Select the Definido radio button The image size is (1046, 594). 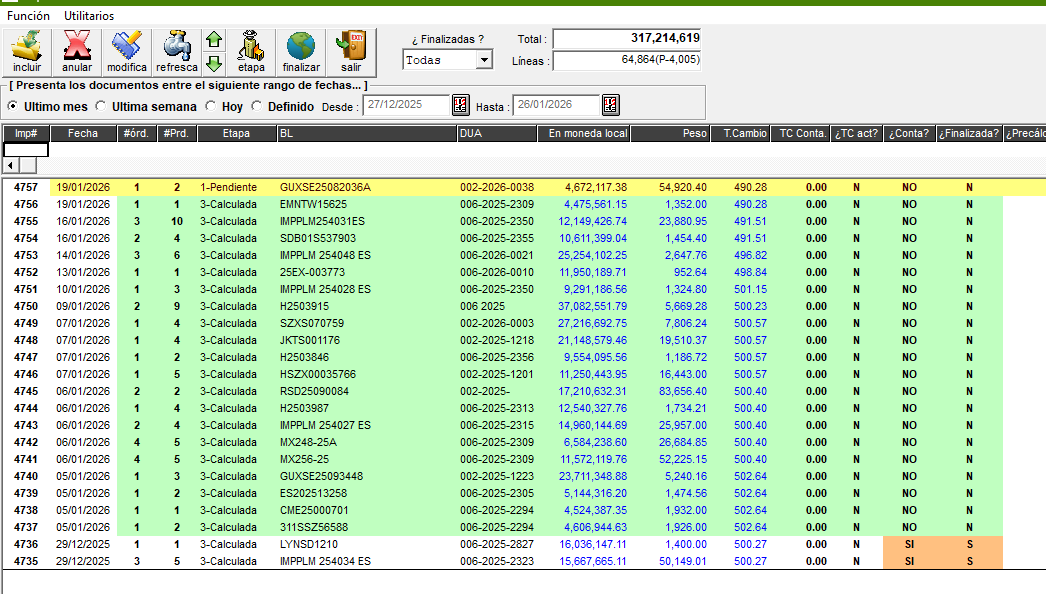click(258, 107)
